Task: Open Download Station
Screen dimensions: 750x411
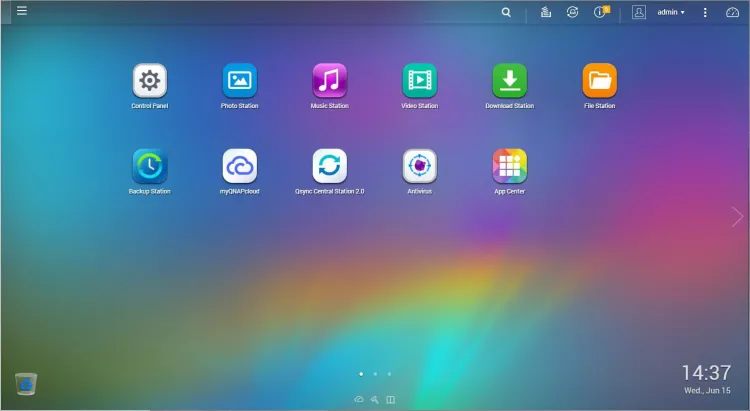Action: coord(509,80)
